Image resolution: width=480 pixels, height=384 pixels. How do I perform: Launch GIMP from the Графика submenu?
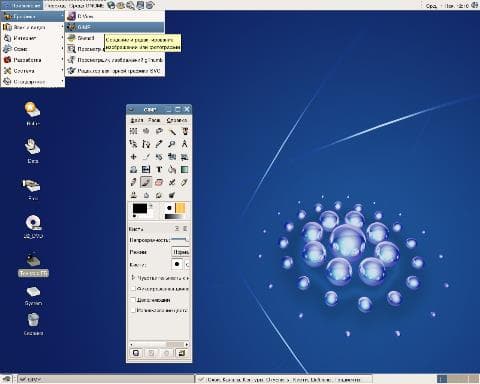(114, 27)
